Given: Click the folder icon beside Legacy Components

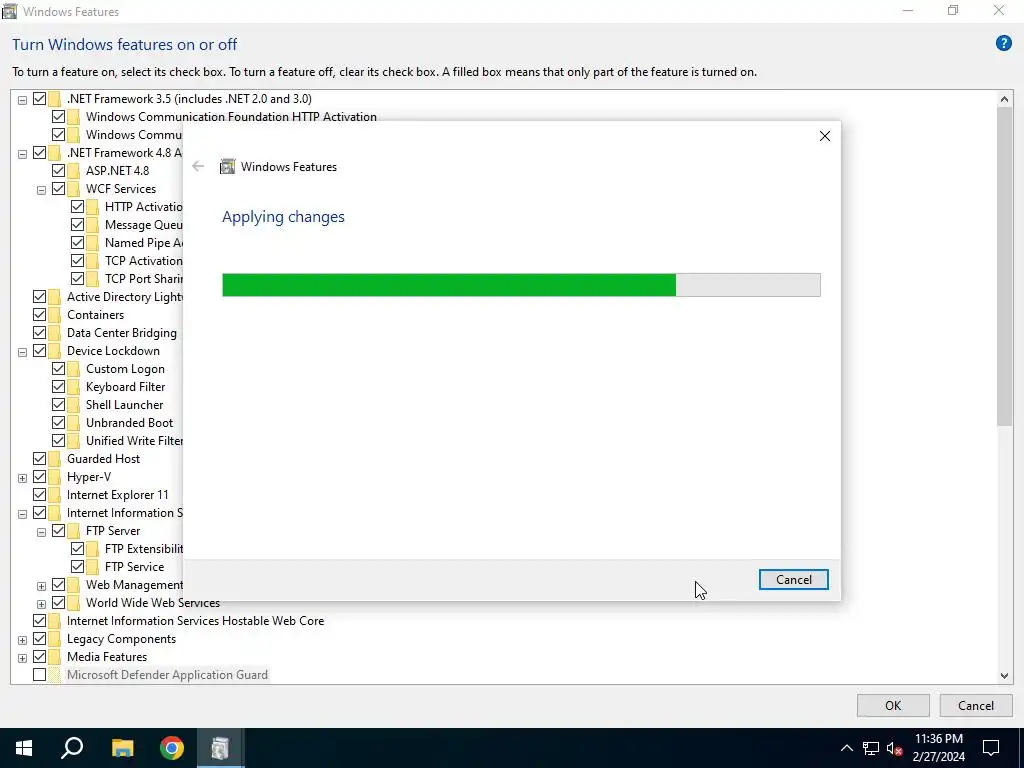Looking at the screenshot, I should click(54, 639).
